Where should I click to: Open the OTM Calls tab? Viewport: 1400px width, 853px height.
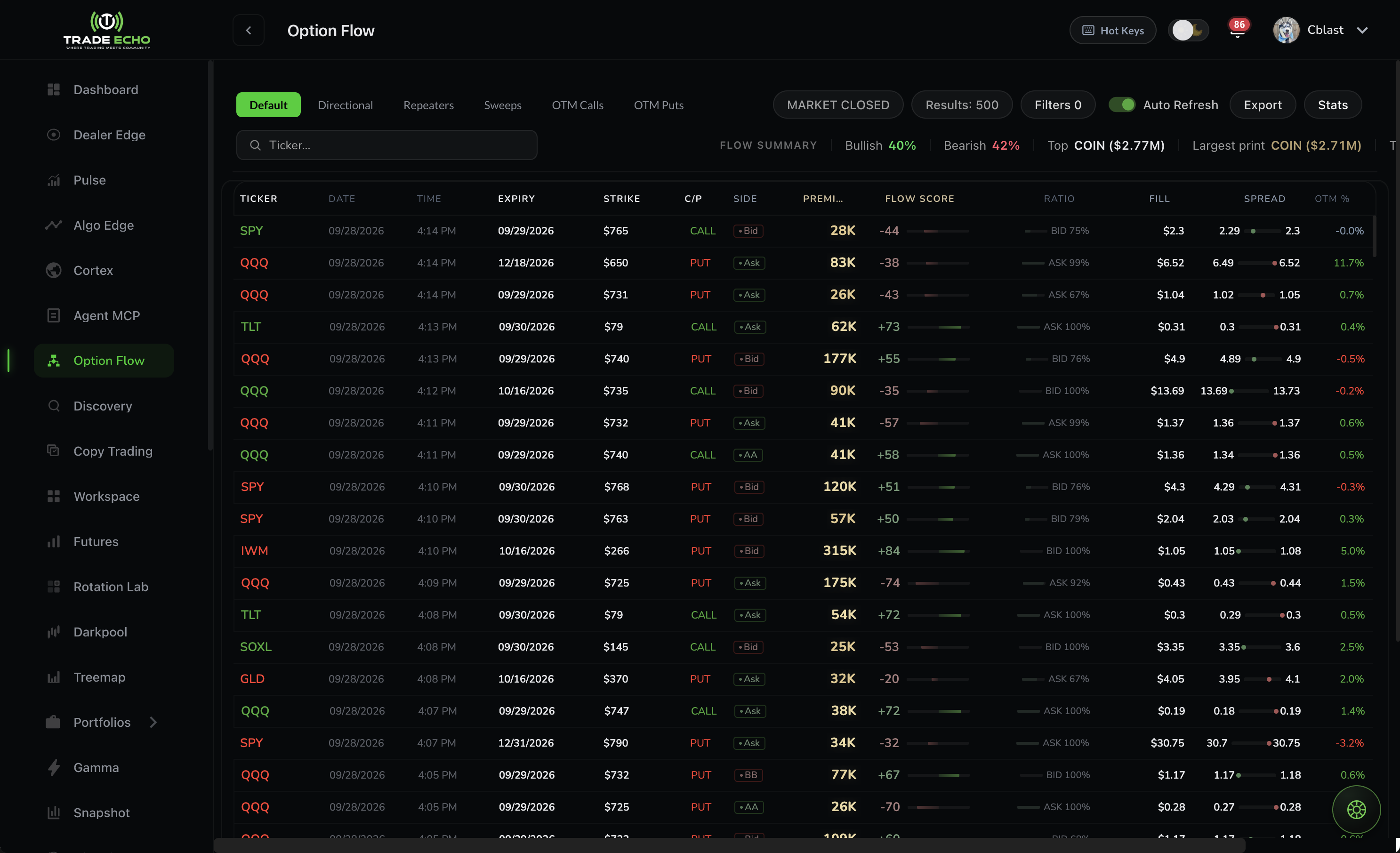(578, 105)
